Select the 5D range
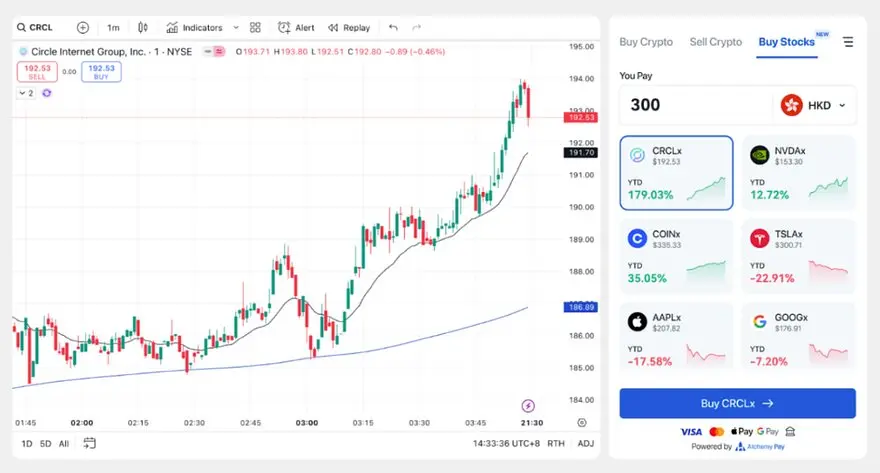880x473 pixels. (x=45, y=444)
